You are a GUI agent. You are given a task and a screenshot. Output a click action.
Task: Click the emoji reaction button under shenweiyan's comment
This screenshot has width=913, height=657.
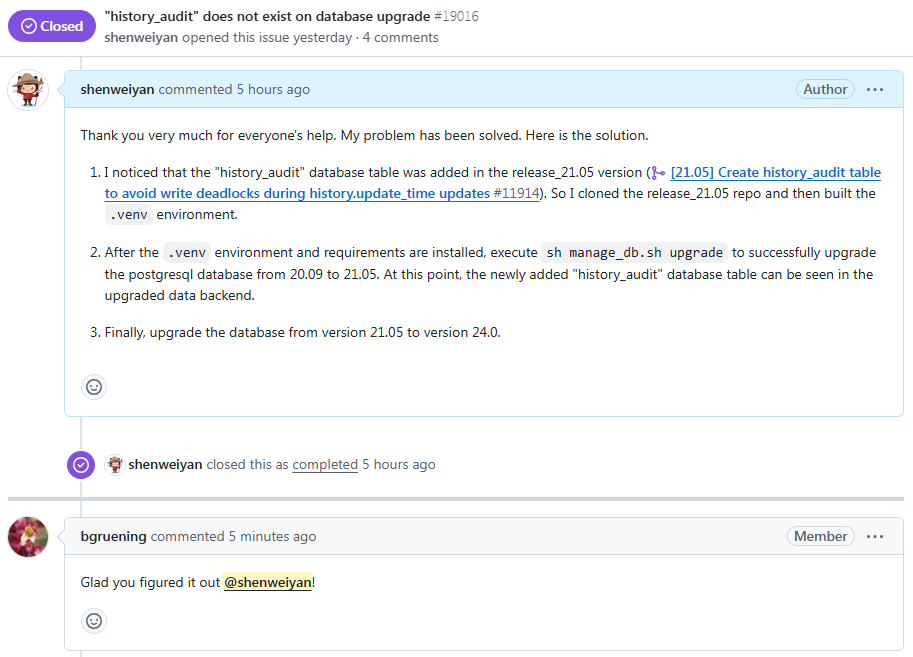coord(94,387)
